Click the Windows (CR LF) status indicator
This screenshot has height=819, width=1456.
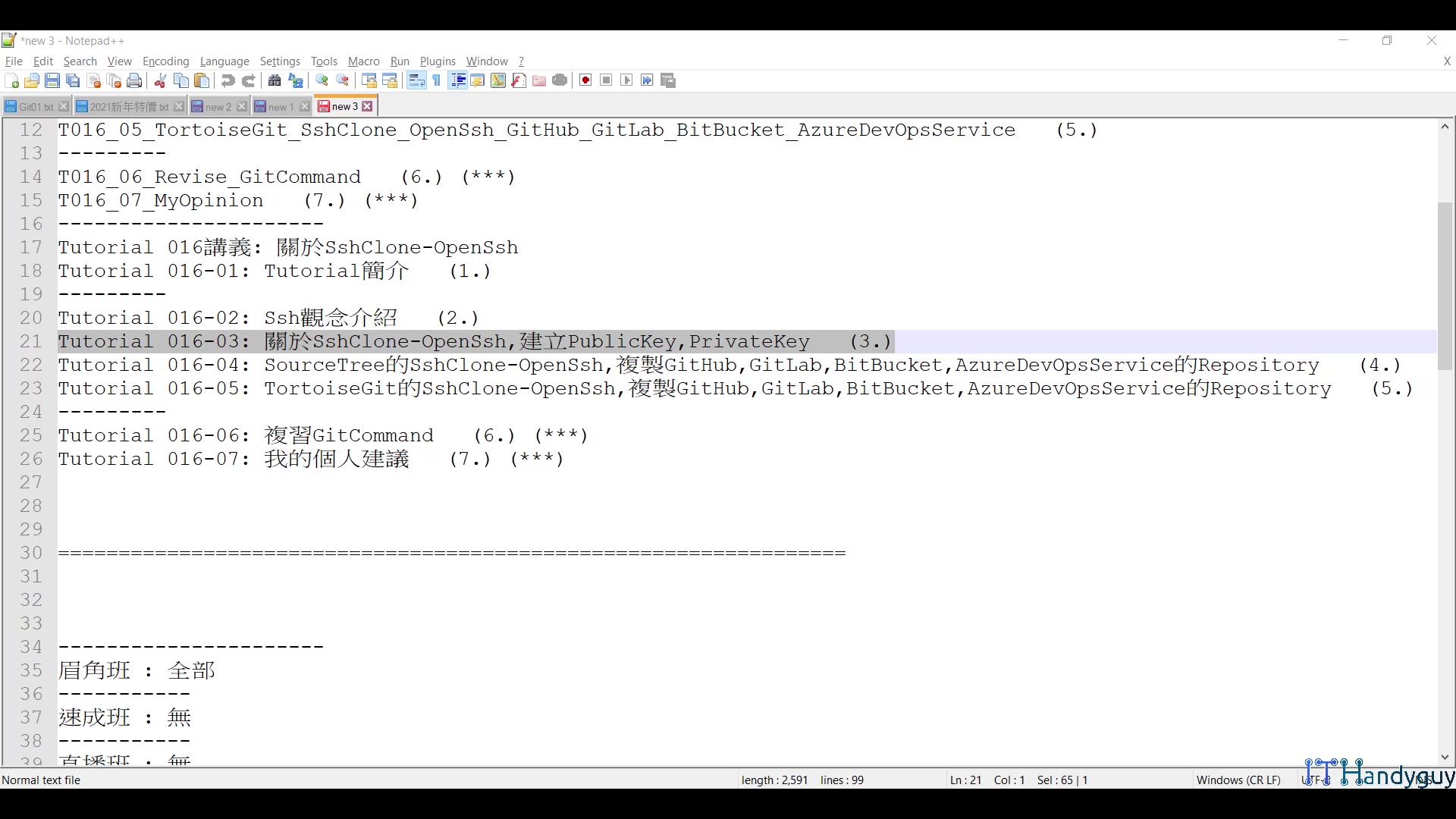[x=1238, y=780]
